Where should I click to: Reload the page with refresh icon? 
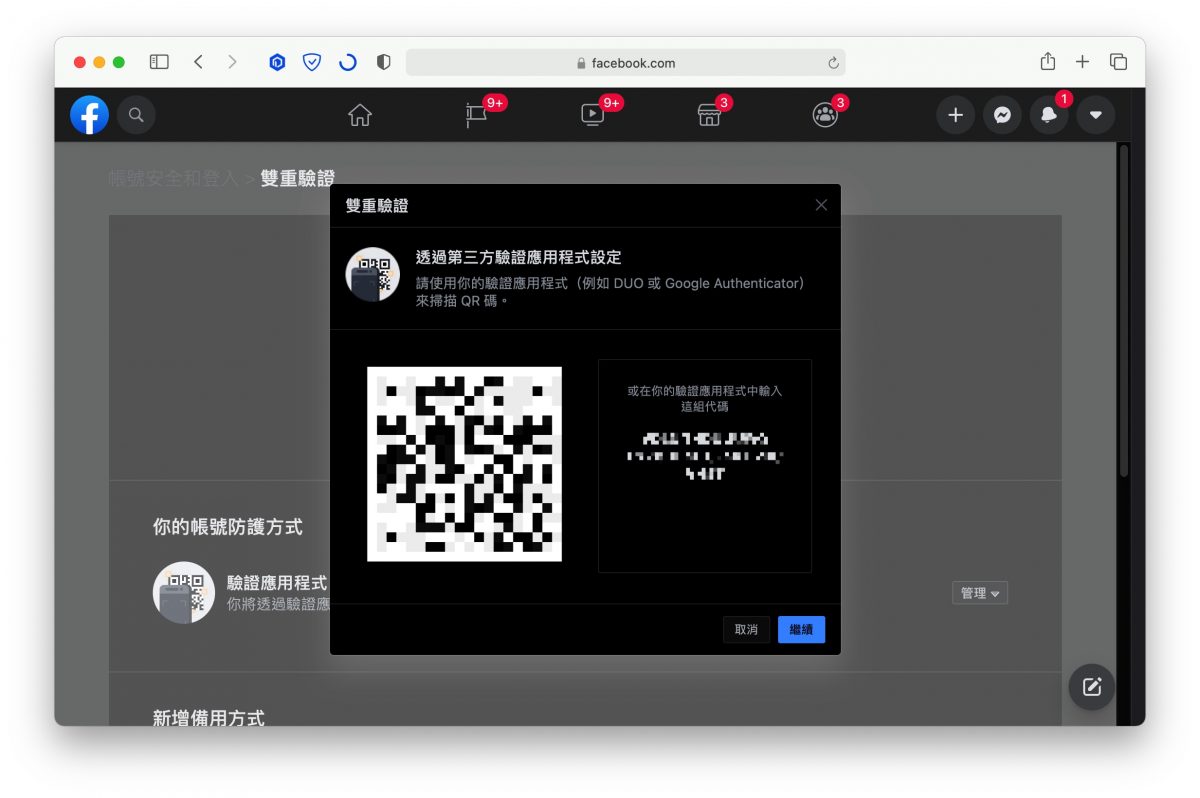[833, 63]
